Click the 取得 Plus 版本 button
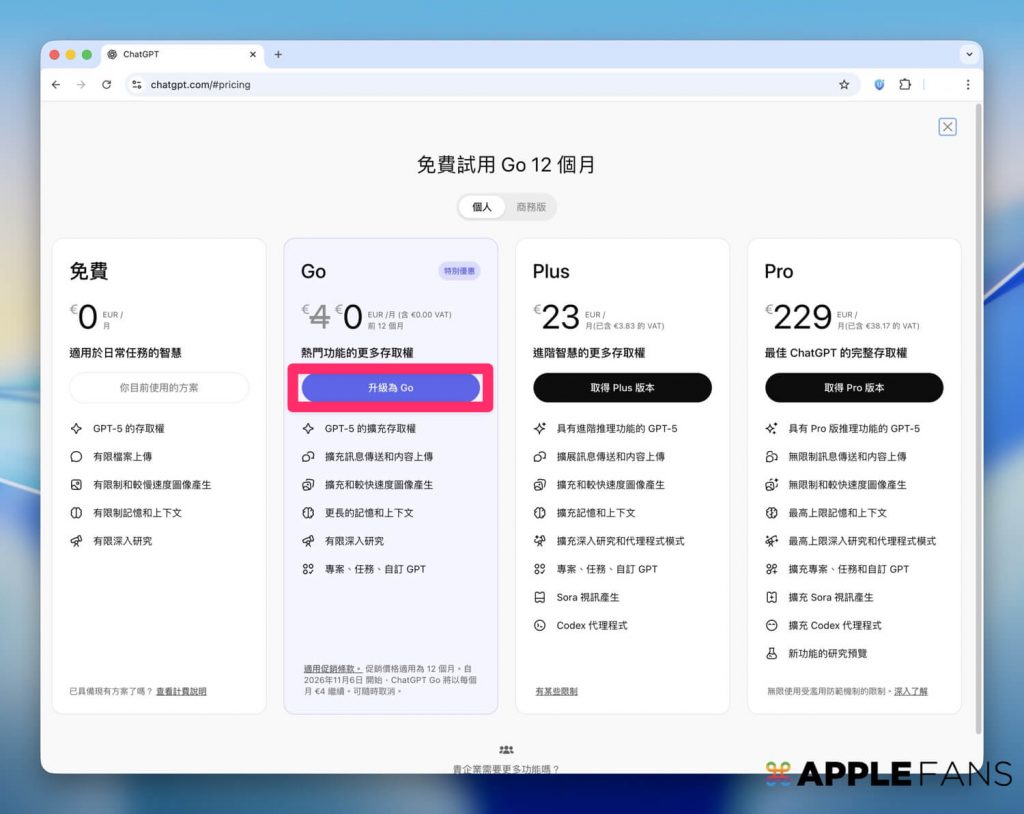Screen dimensions: 1024x814 point(622,388)
